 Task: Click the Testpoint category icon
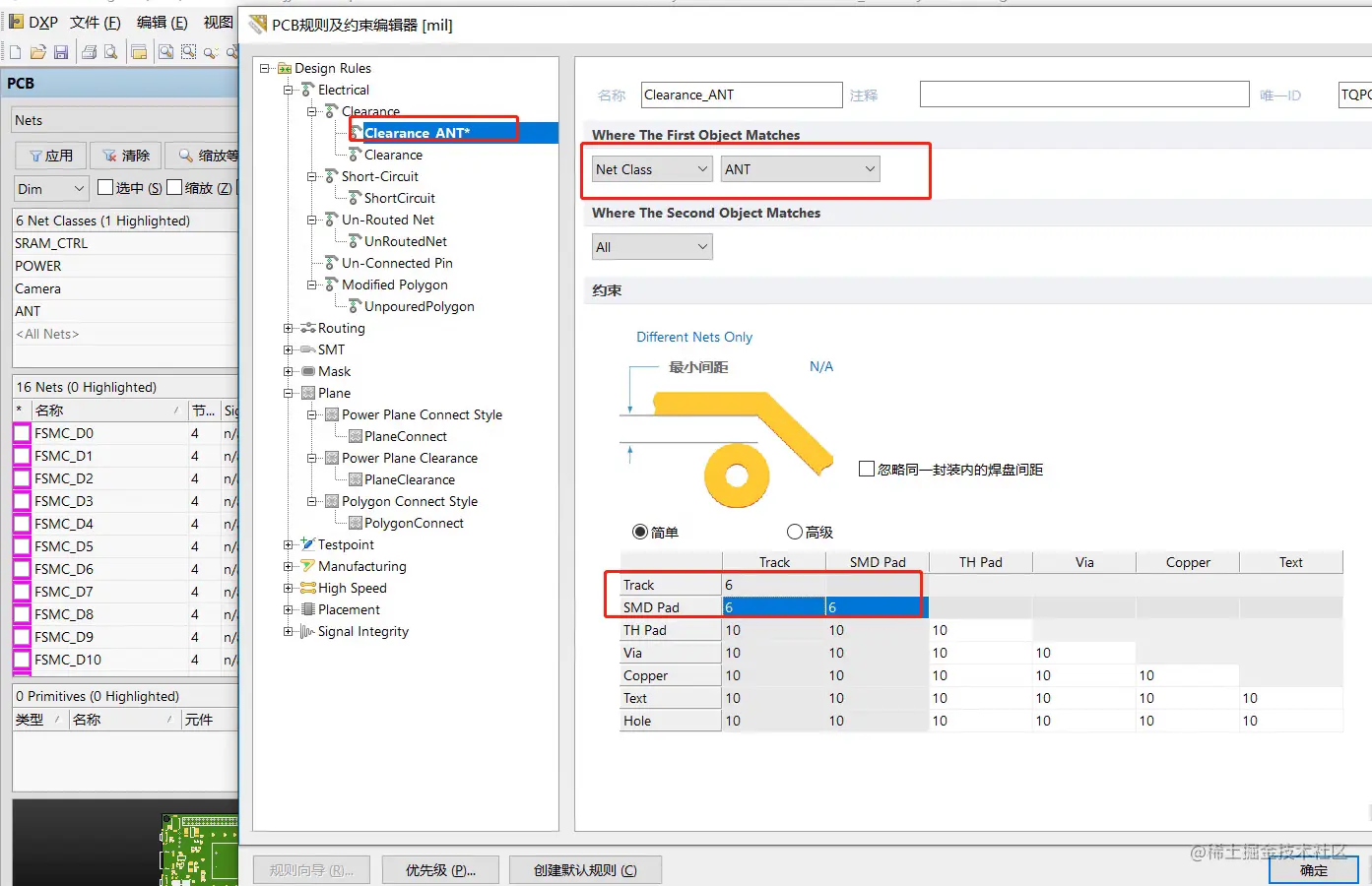[x=308, y=544]
